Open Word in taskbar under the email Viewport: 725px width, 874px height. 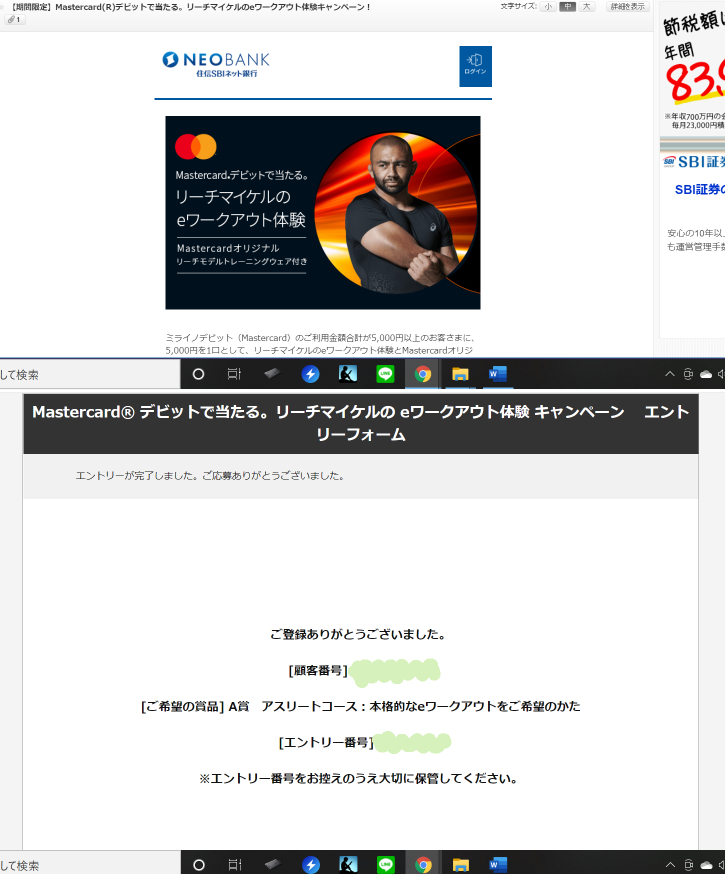click(497, 374)
